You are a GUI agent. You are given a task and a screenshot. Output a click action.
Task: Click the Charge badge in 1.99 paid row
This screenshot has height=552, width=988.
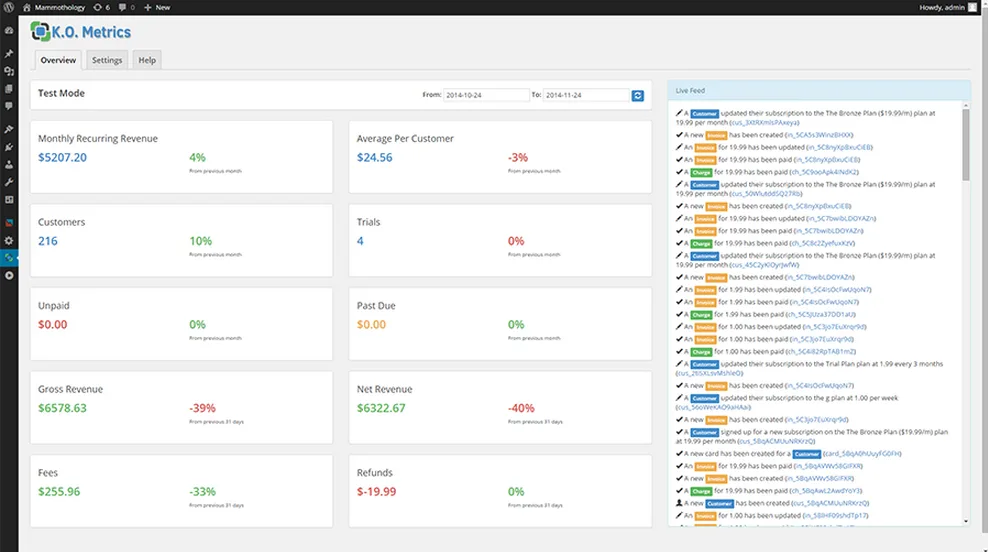[701, 315]
